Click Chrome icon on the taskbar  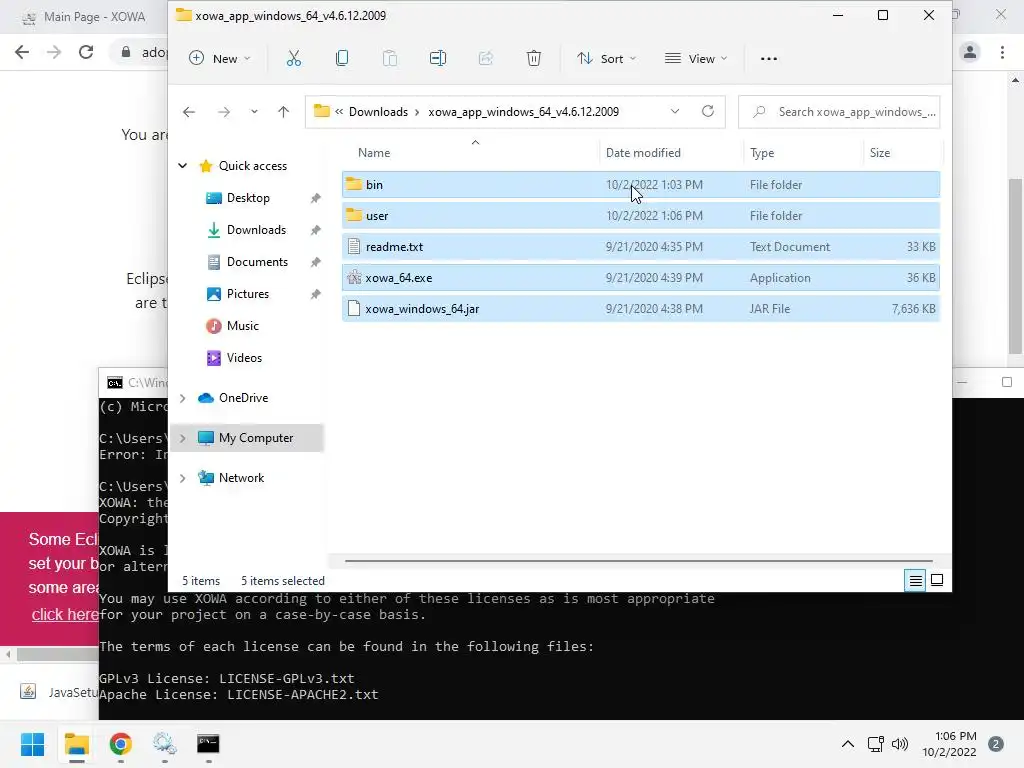point(121,744)
